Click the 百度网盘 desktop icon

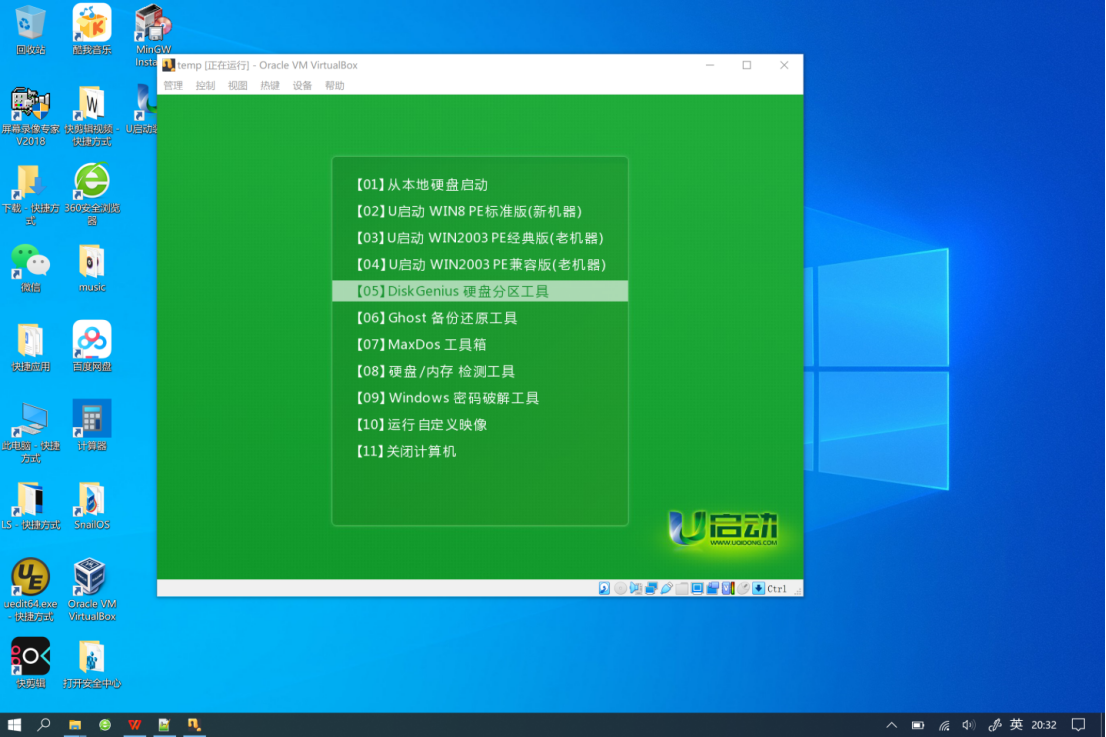point(92,347)
